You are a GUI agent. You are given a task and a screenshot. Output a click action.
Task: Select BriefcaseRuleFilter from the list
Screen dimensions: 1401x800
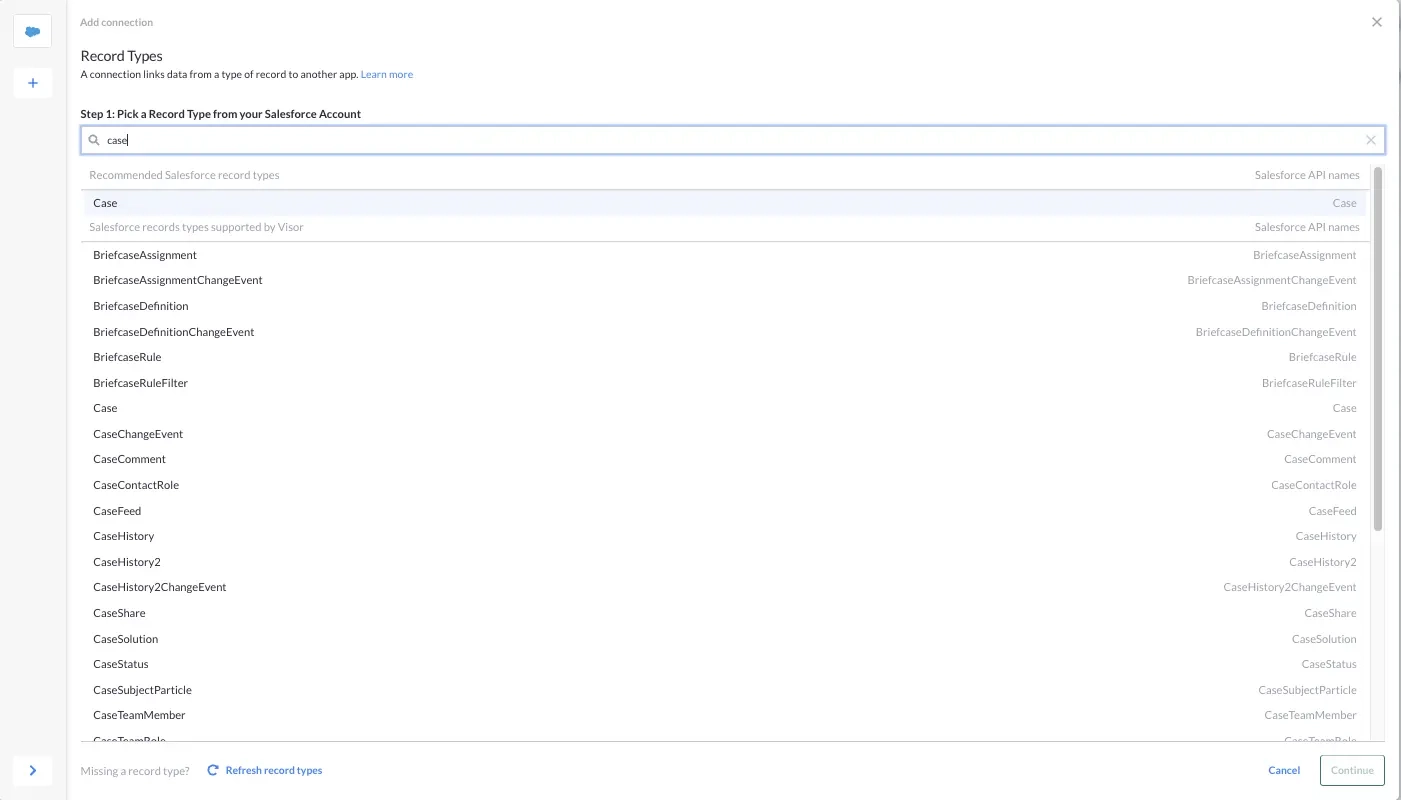tap(140, 383)
